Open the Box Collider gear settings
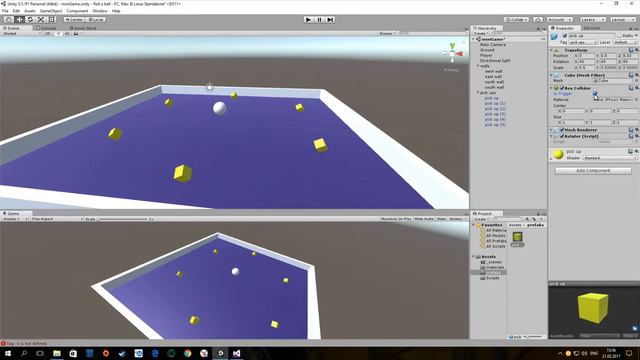Screen dimensions: 640x360 coord(636,88)
